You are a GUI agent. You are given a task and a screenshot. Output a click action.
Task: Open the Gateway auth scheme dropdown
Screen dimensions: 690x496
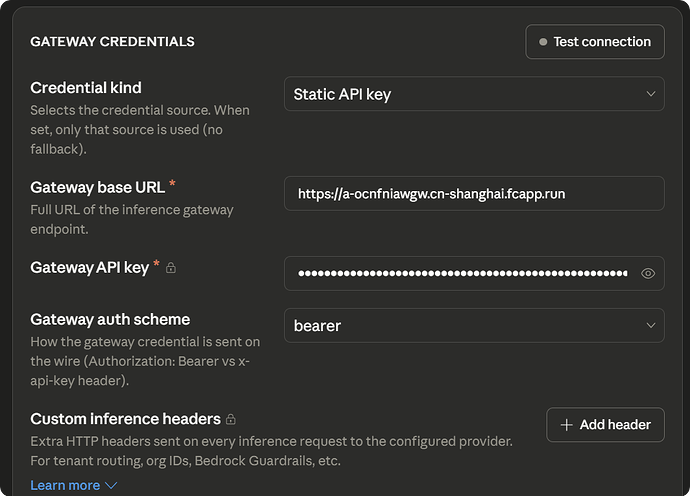click(x=474, y=326)
